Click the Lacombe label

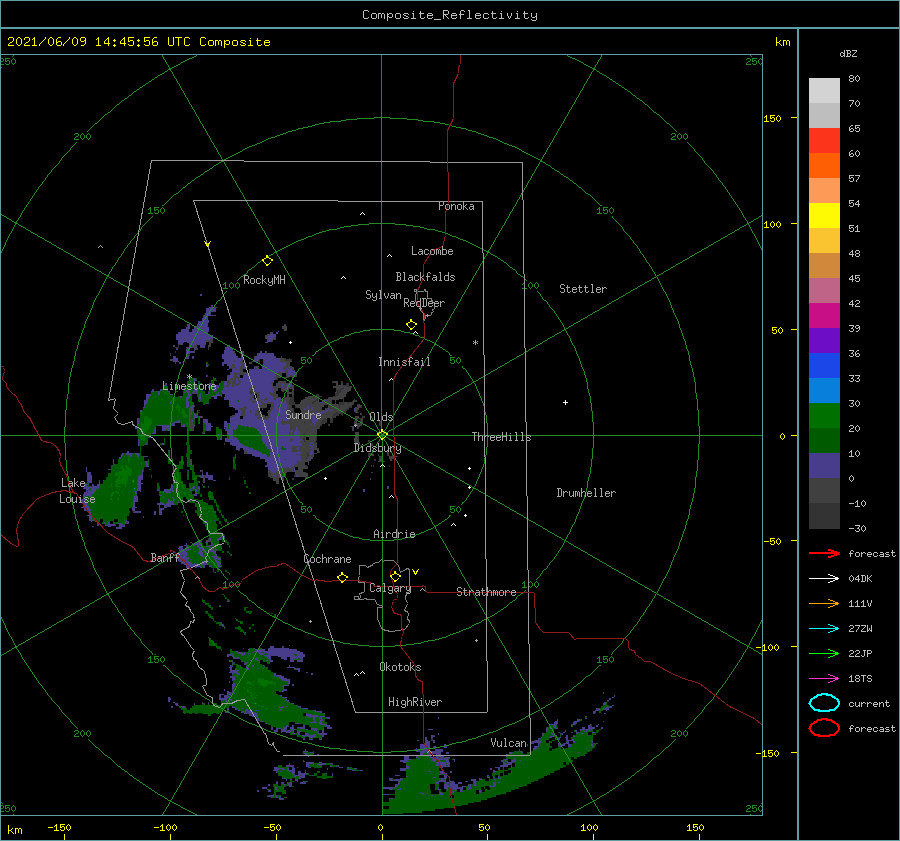[432, 251]
